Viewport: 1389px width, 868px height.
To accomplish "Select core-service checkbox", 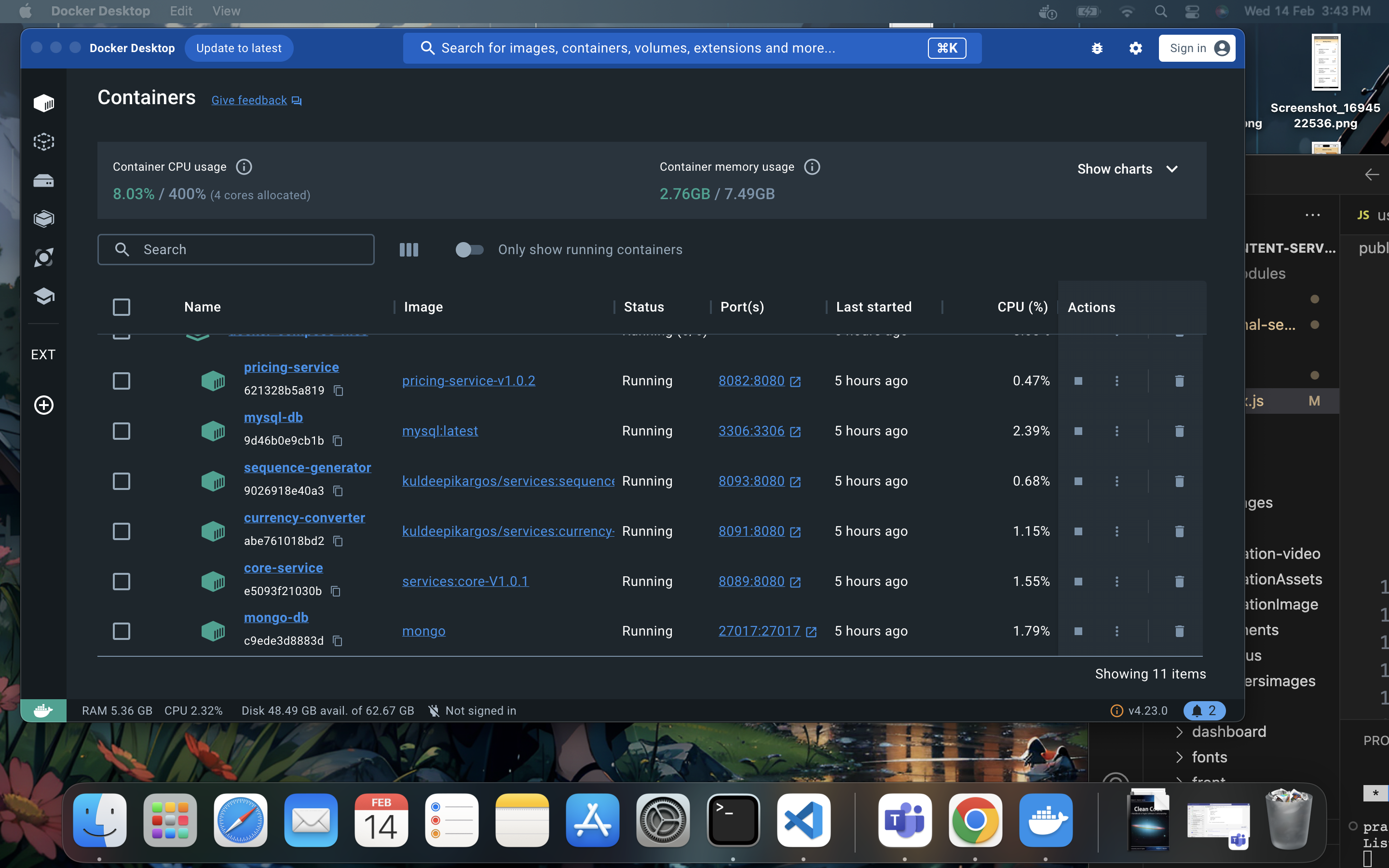I will pyautogui.click(x=121, y=582).
